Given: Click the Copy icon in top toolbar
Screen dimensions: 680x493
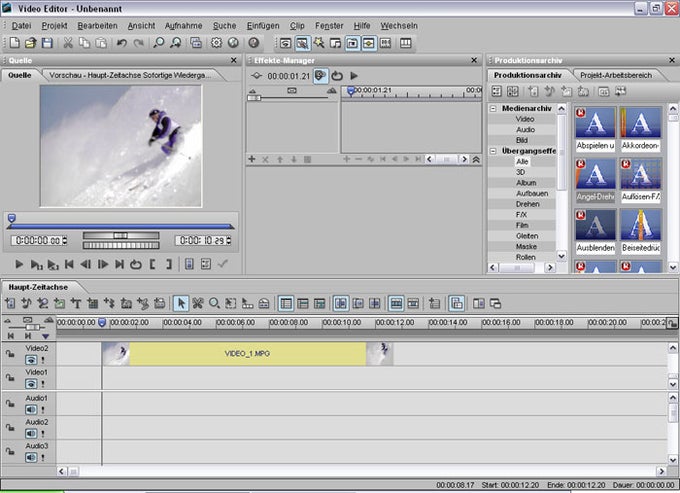Looking at the screenshot, I should 85,43.
